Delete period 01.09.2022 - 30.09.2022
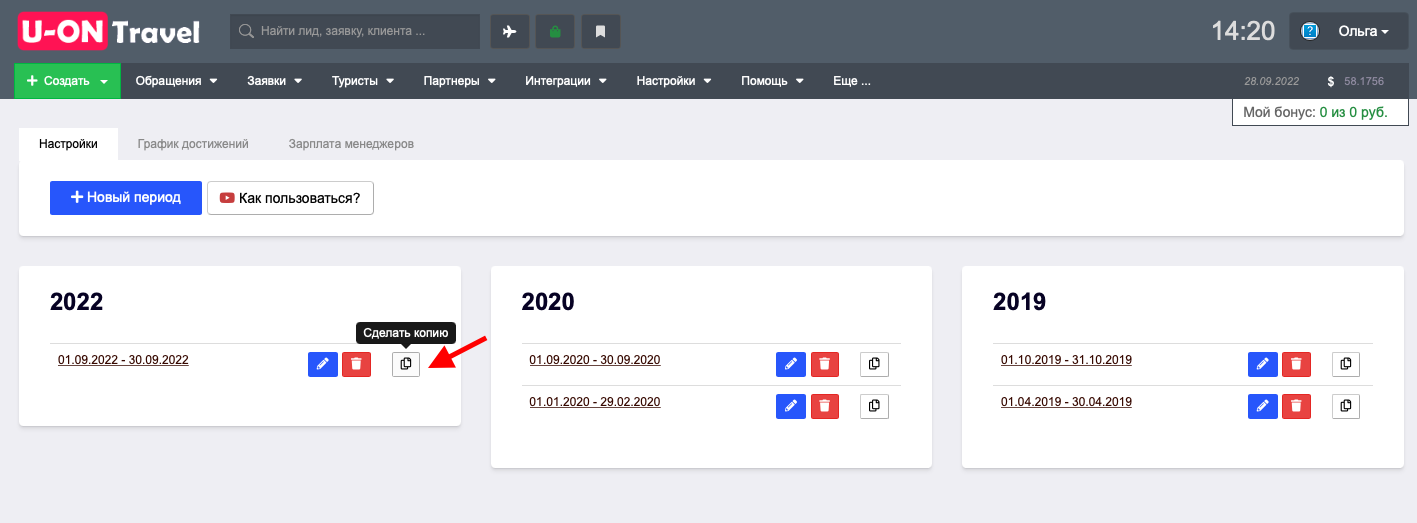1417x523 pixels. [x=356, y=364]
